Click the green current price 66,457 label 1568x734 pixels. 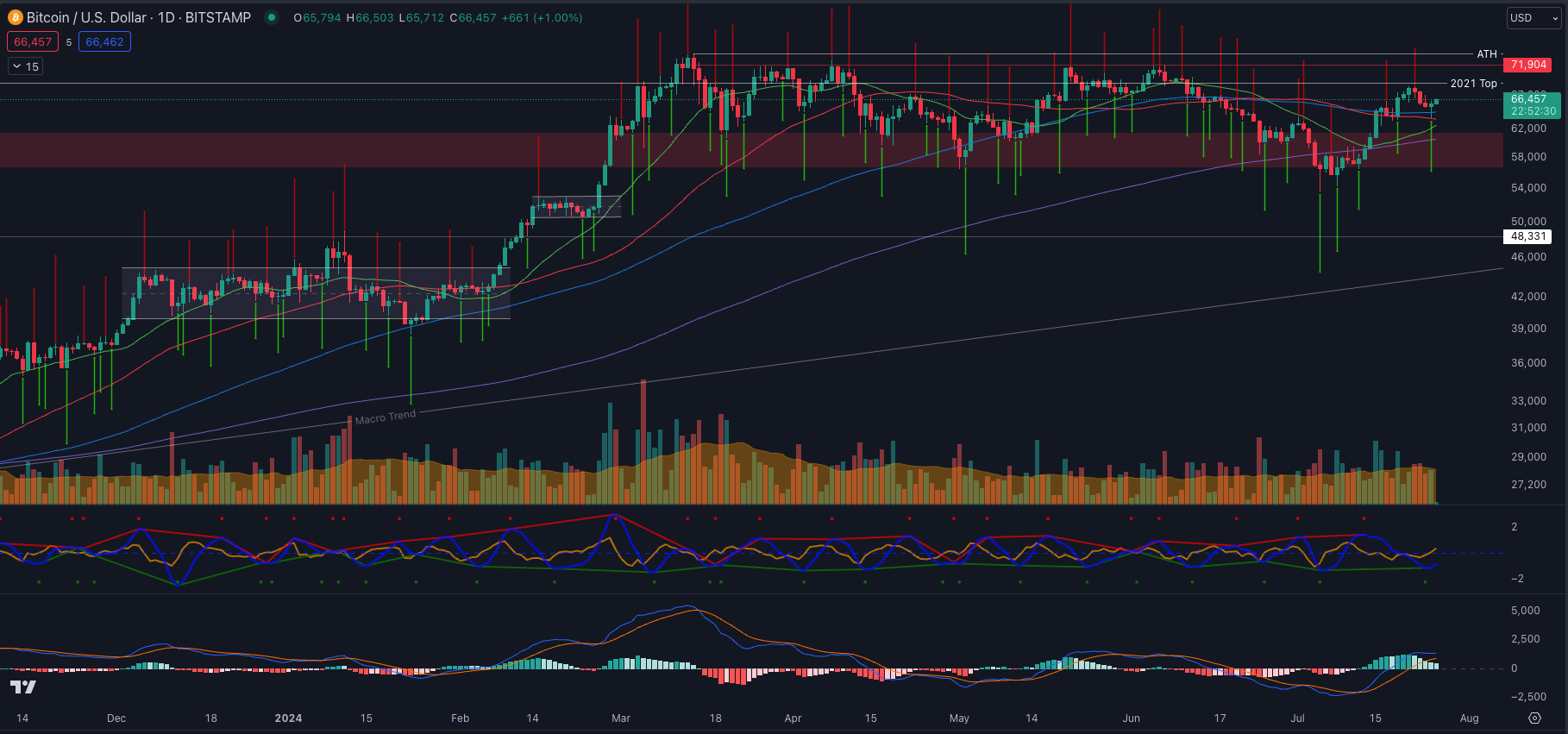click(x=1528, y=99)
